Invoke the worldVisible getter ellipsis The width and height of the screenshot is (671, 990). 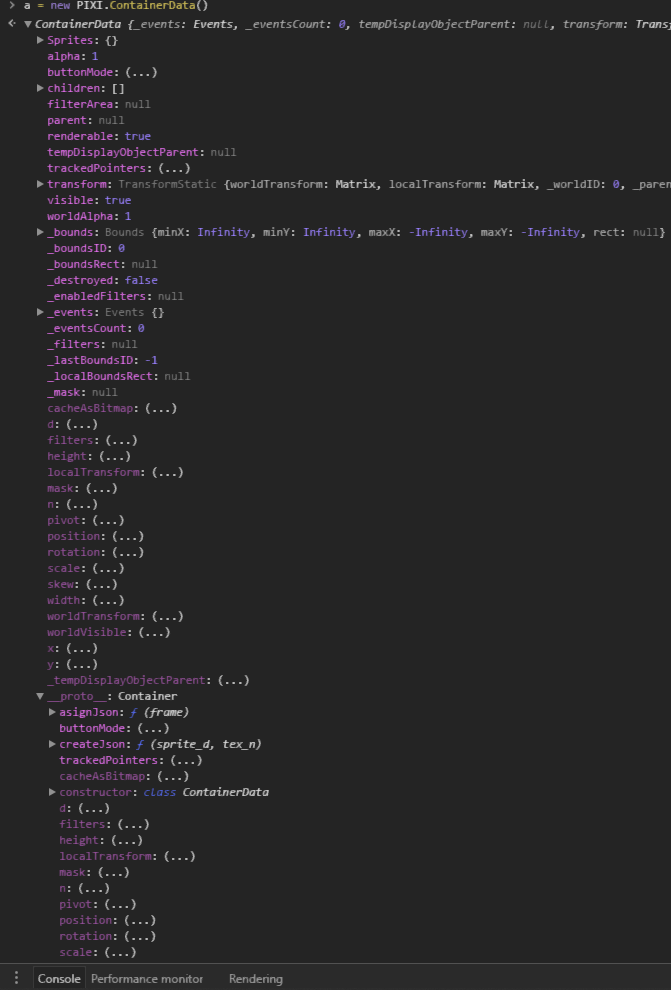[x=155, y=632]
